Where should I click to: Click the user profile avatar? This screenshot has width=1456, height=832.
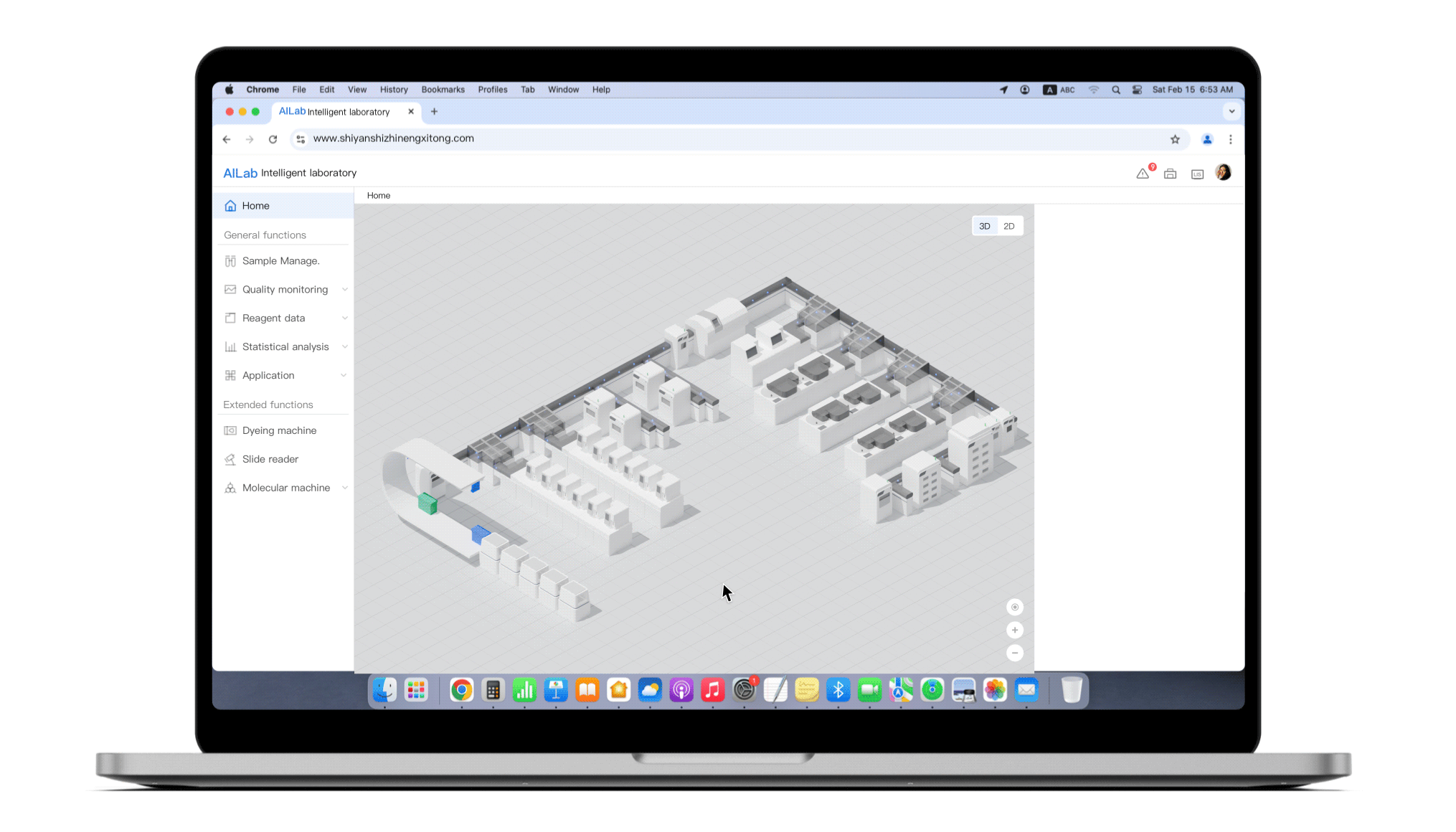click(x=1223, y=173)
